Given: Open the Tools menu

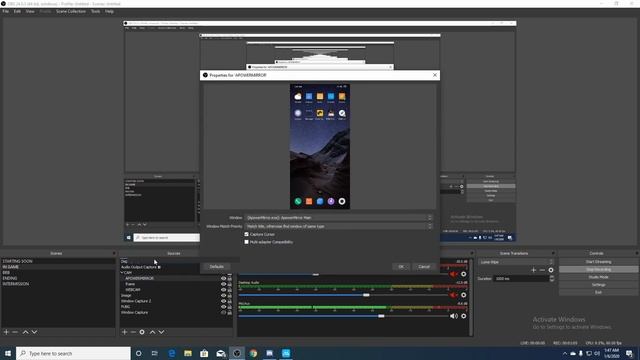Looking at the screenshot, I should (95, 11).
